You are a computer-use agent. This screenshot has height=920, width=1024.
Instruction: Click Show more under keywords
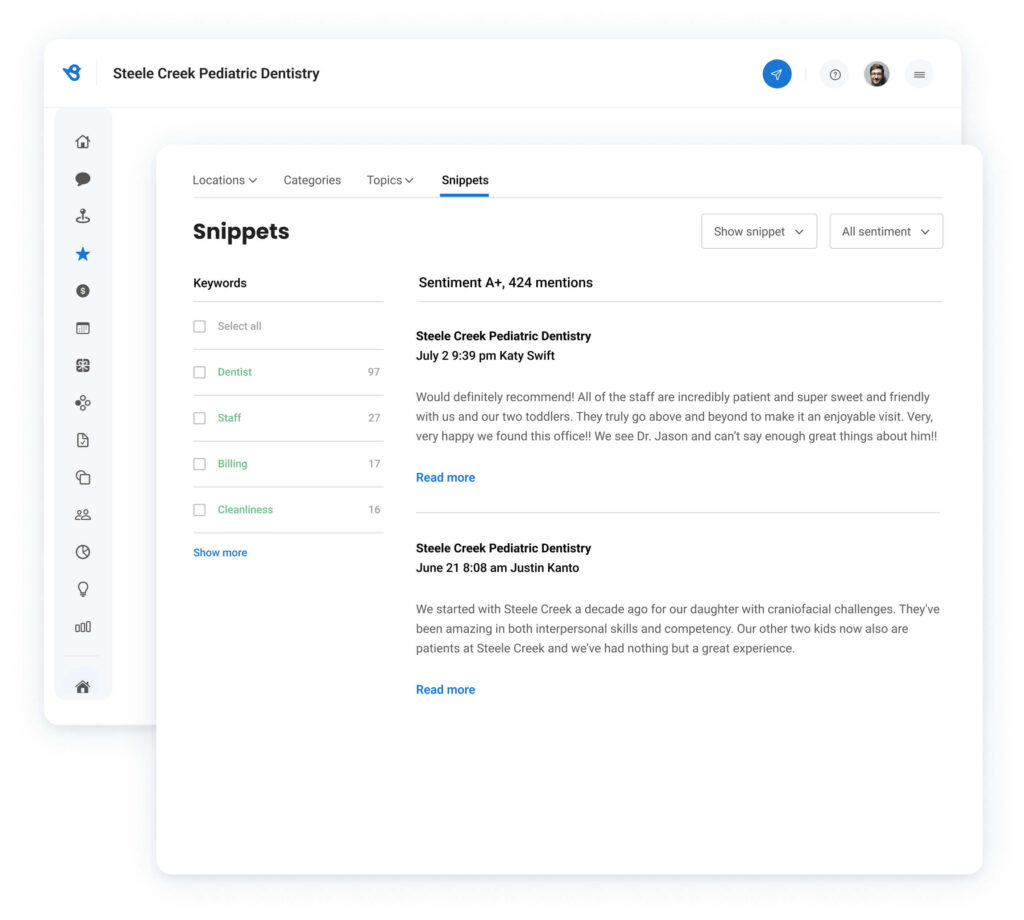click(220, 552)
